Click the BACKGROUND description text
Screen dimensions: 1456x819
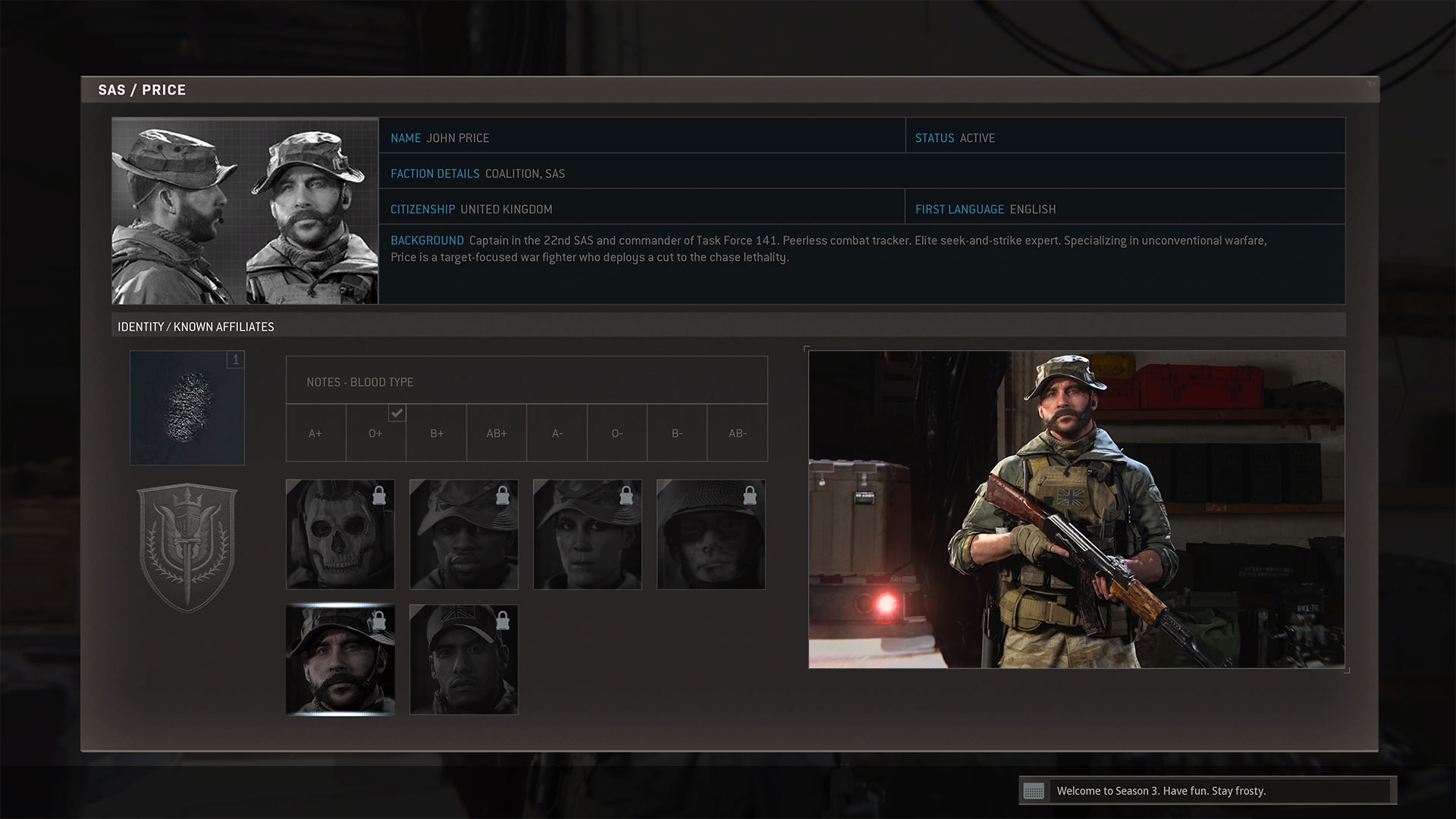(829, 249)
